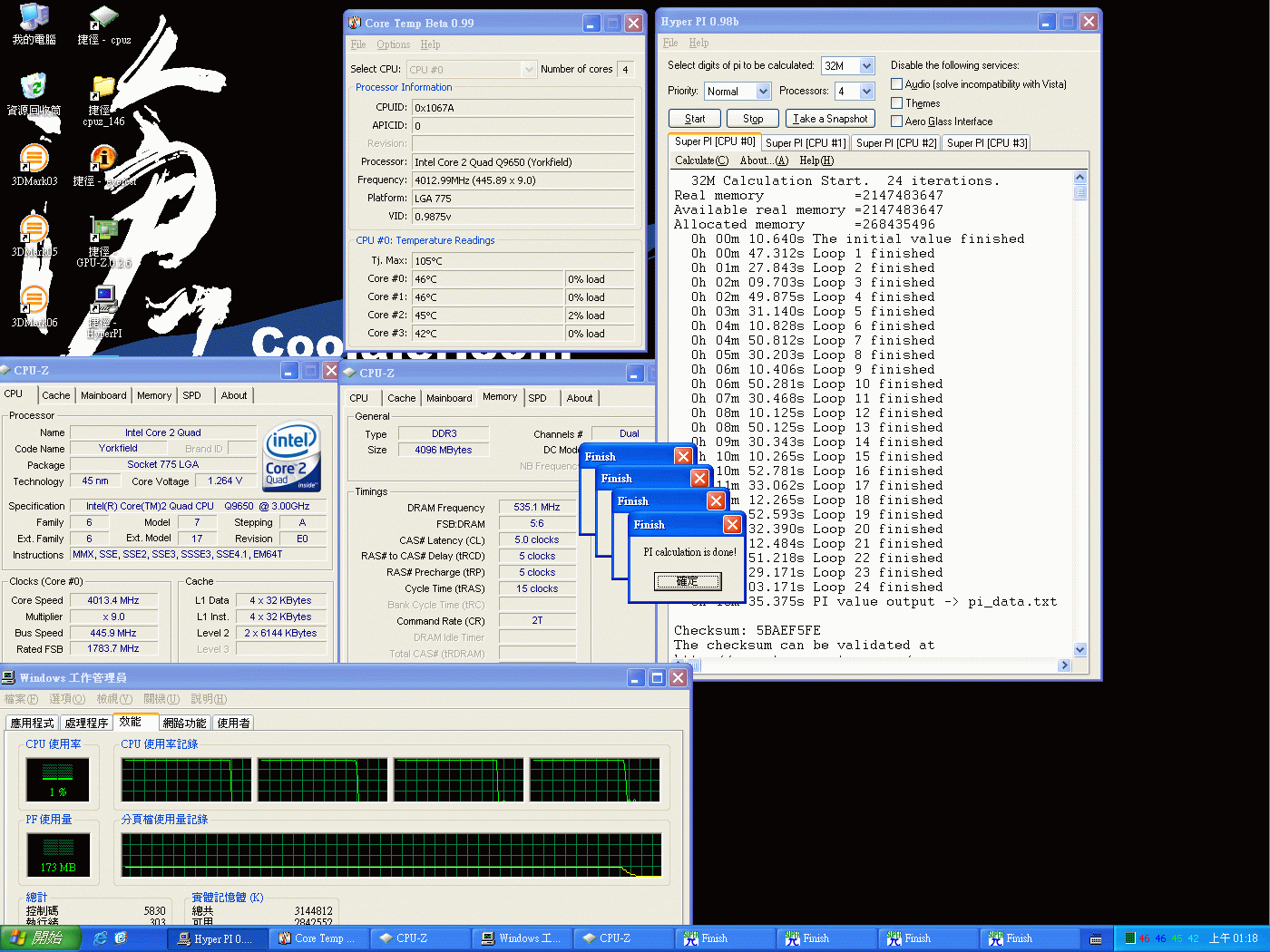Open the cpuz_146 folder shortcut

[x=103, y=89]
